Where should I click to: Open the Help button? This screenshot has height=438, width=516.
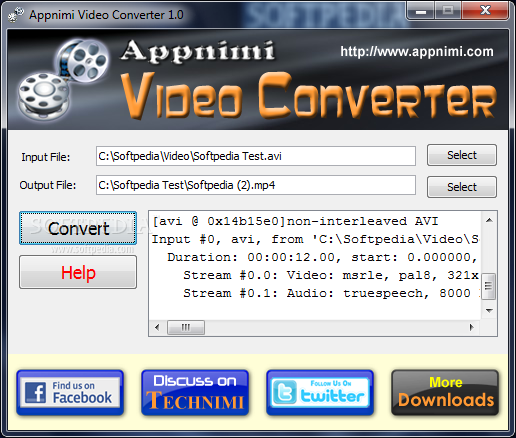click(x=78, y=272)
